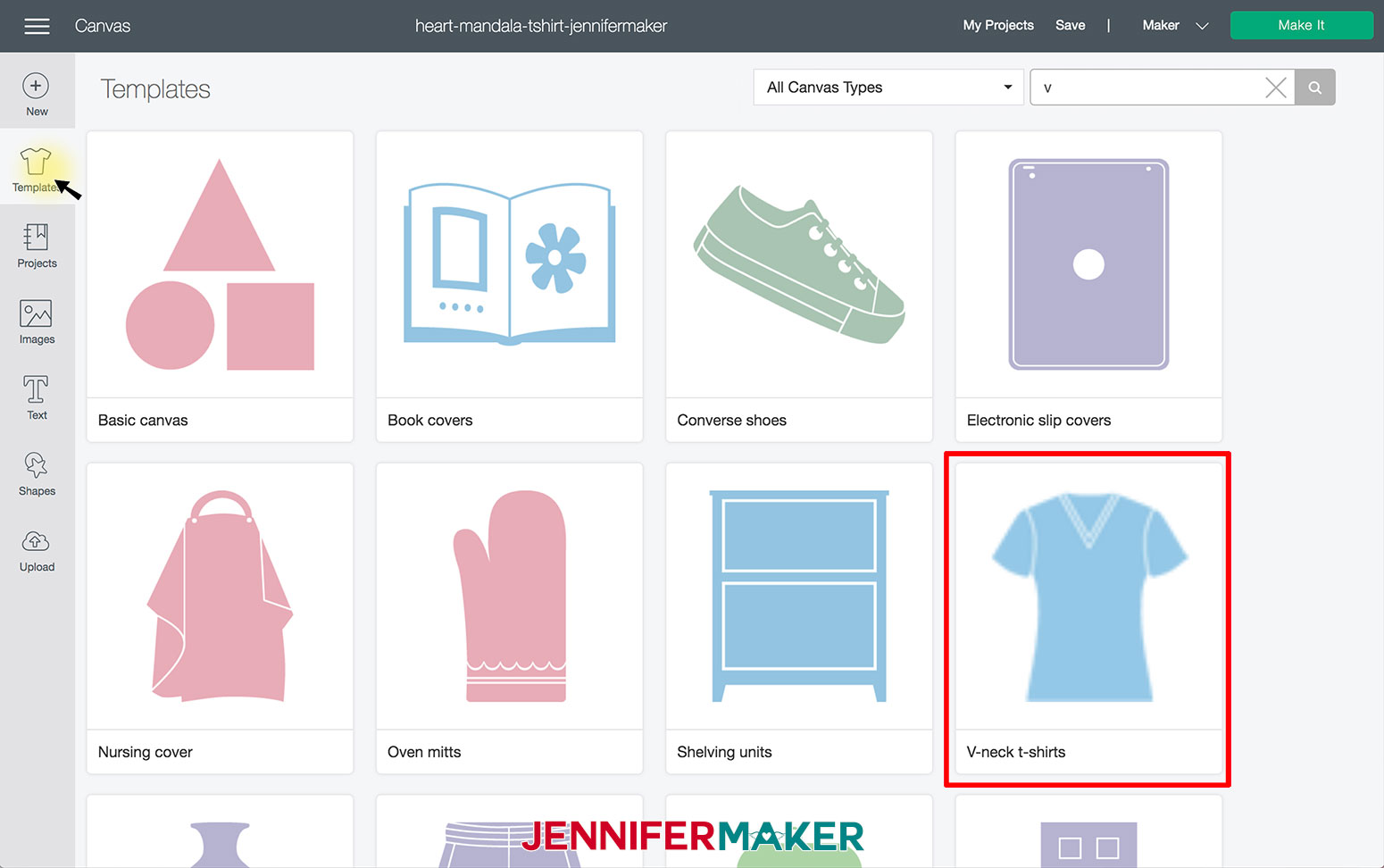Click the Shelving units caption text
Viewport: 1384px width, 868px height.
tap(724, 752)
